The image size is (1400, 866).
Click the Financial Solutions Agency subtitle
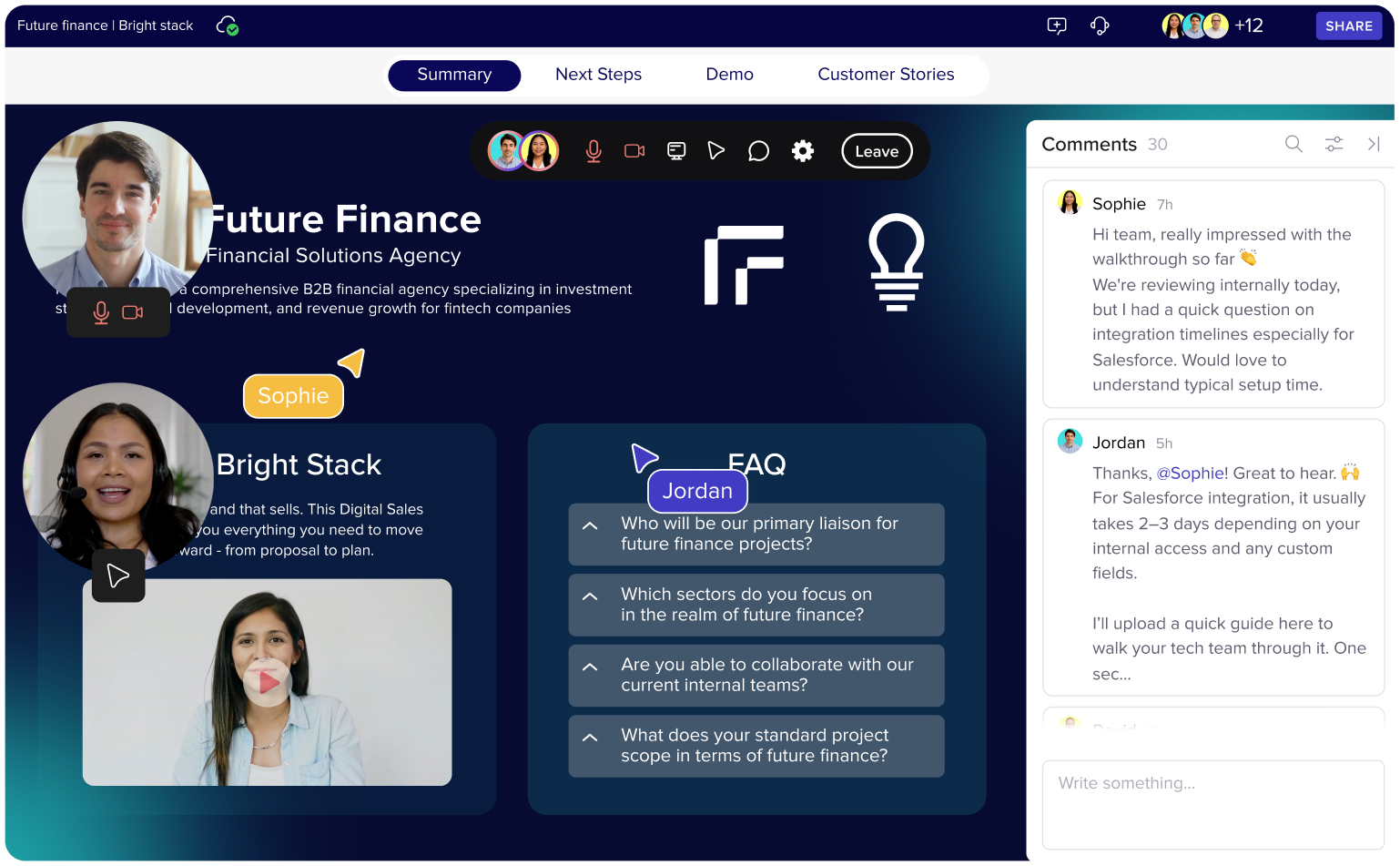pyautogui.click(x=333, y=256)
